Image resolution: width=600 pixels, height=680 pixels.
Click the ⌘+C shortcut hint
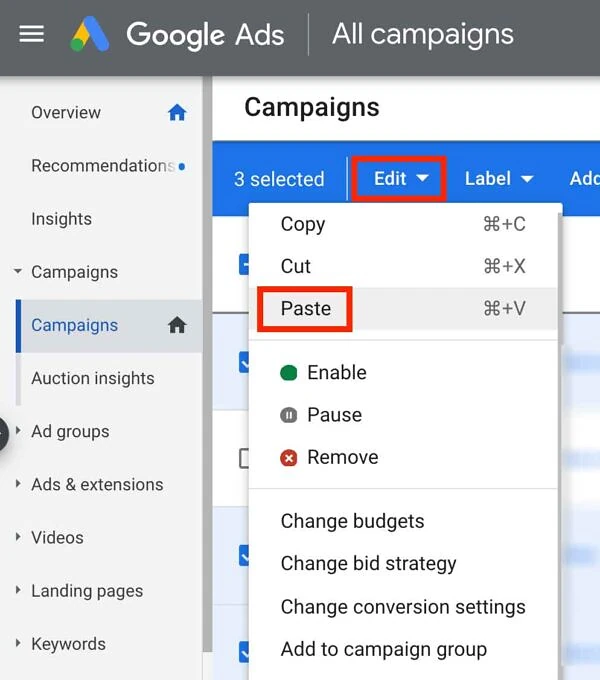coord(505,224)
